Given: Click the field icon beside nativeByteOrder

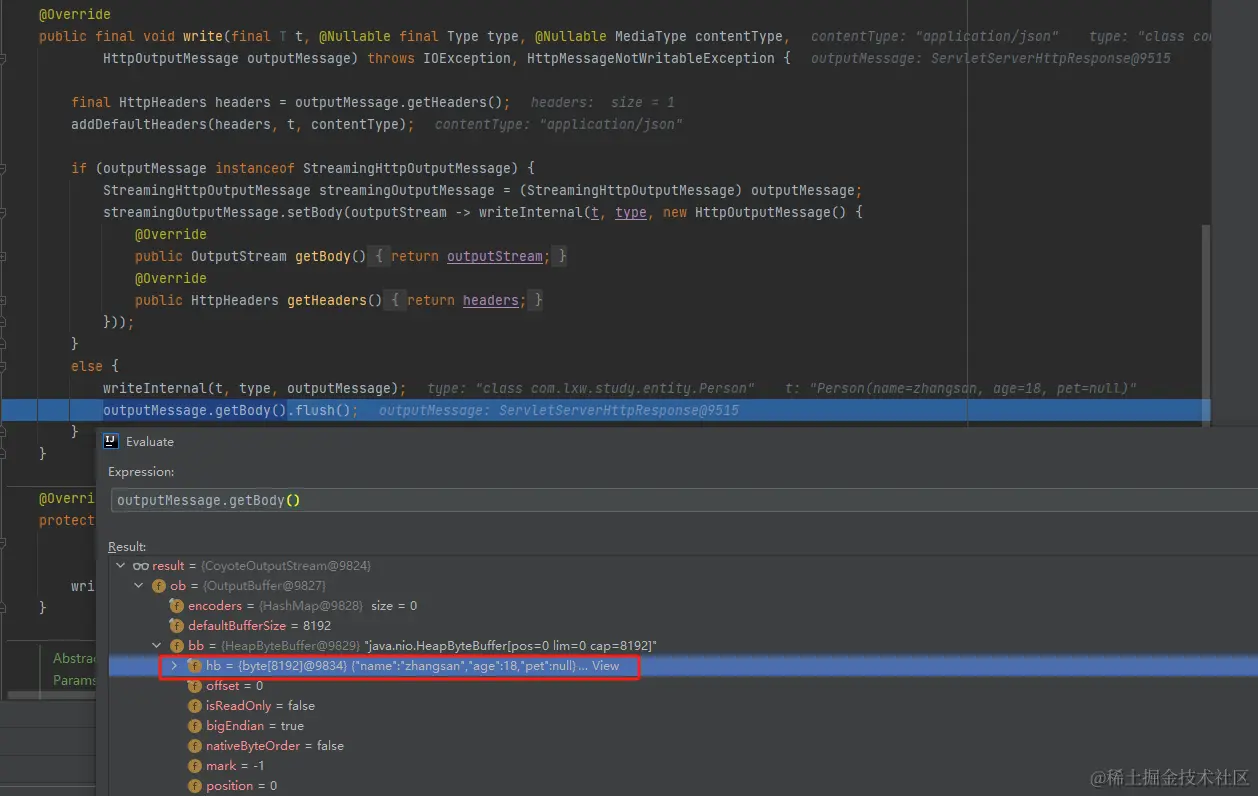Looking at the screenshot, I should tap(195, 746).
